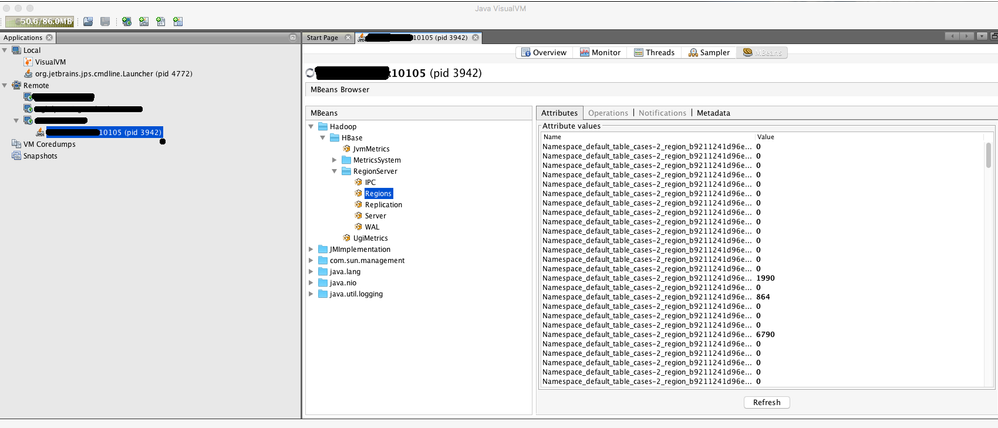Click the Name column header

coord(648,137)
